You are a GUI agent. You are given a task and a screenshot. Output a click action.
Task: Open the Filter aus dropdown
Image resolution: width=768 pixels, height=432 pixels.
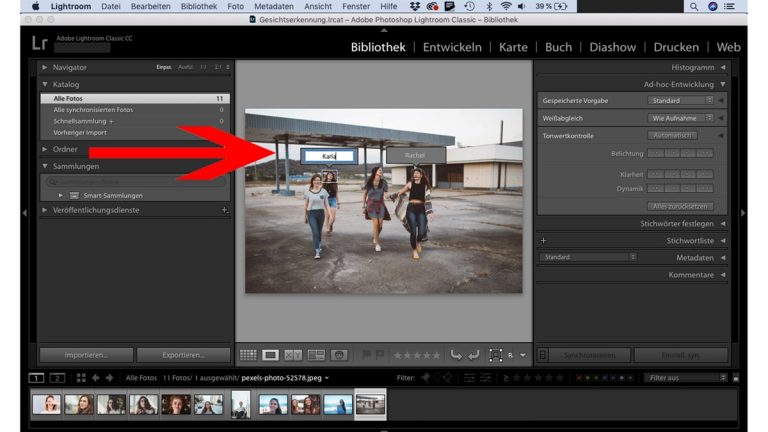tap(686, 378)
